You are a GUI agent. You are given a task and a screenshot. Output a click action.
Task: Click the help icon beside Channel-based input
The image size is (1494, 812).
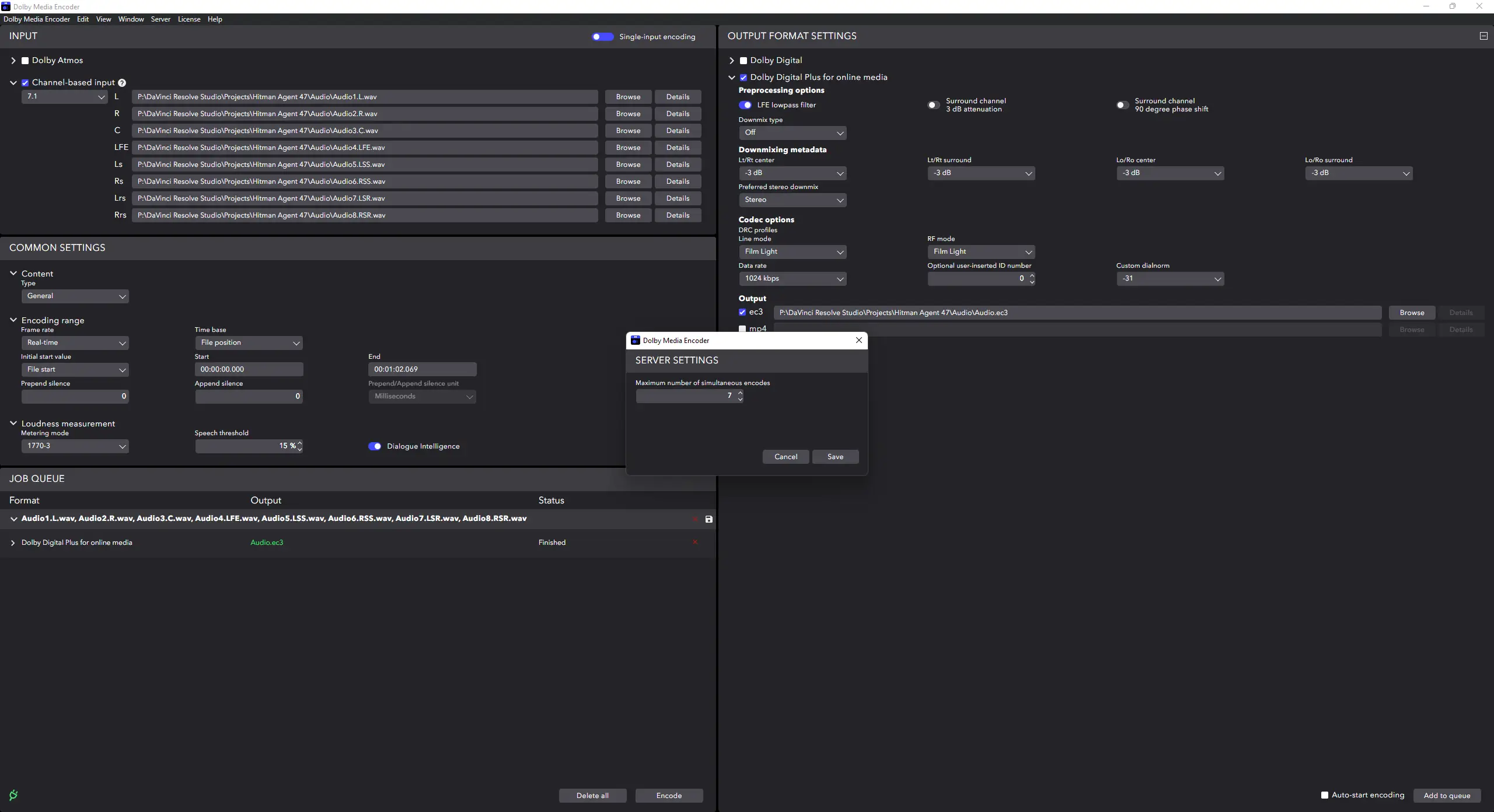(122, 83)
